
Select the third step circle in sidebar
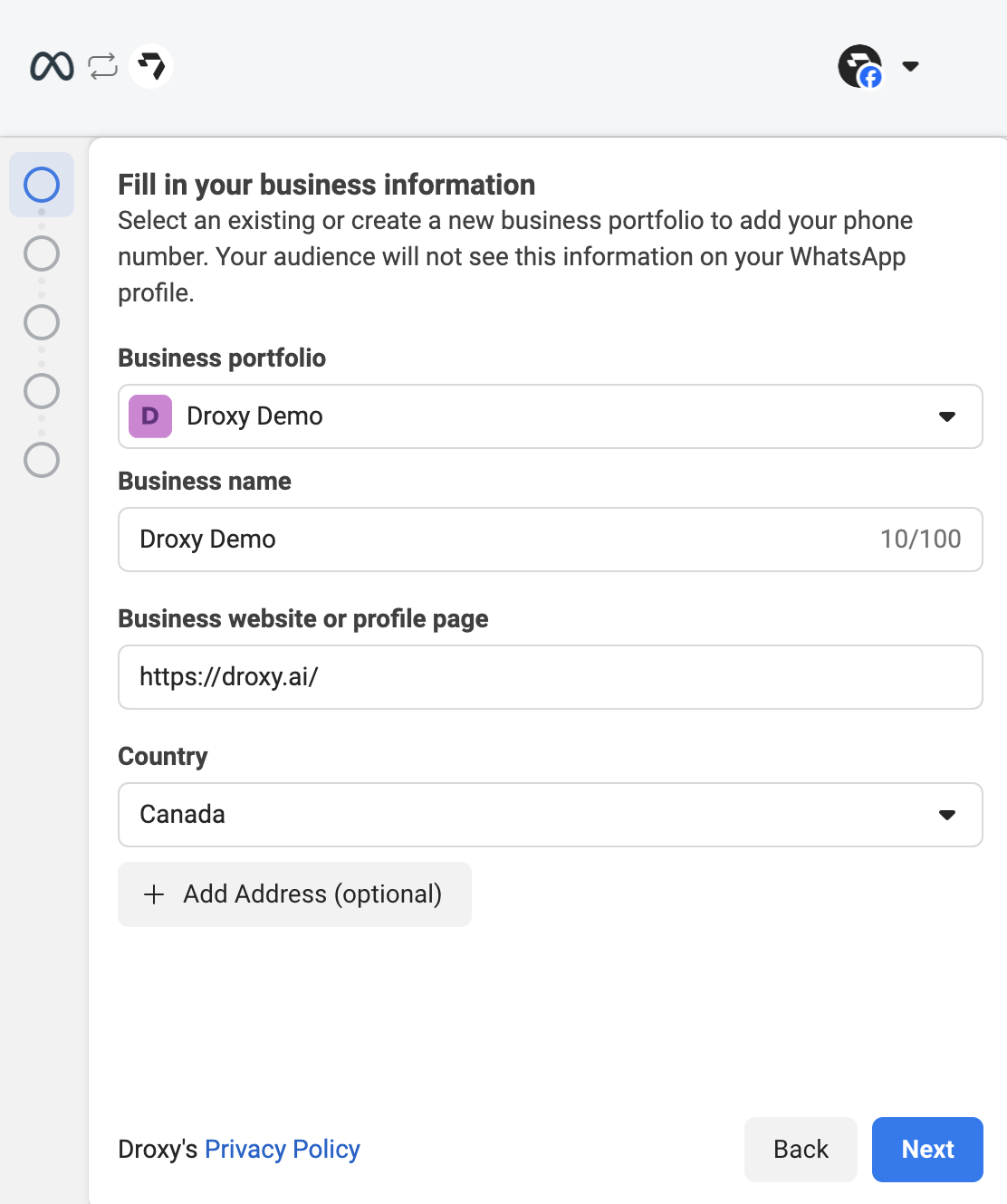coord(42,322)
